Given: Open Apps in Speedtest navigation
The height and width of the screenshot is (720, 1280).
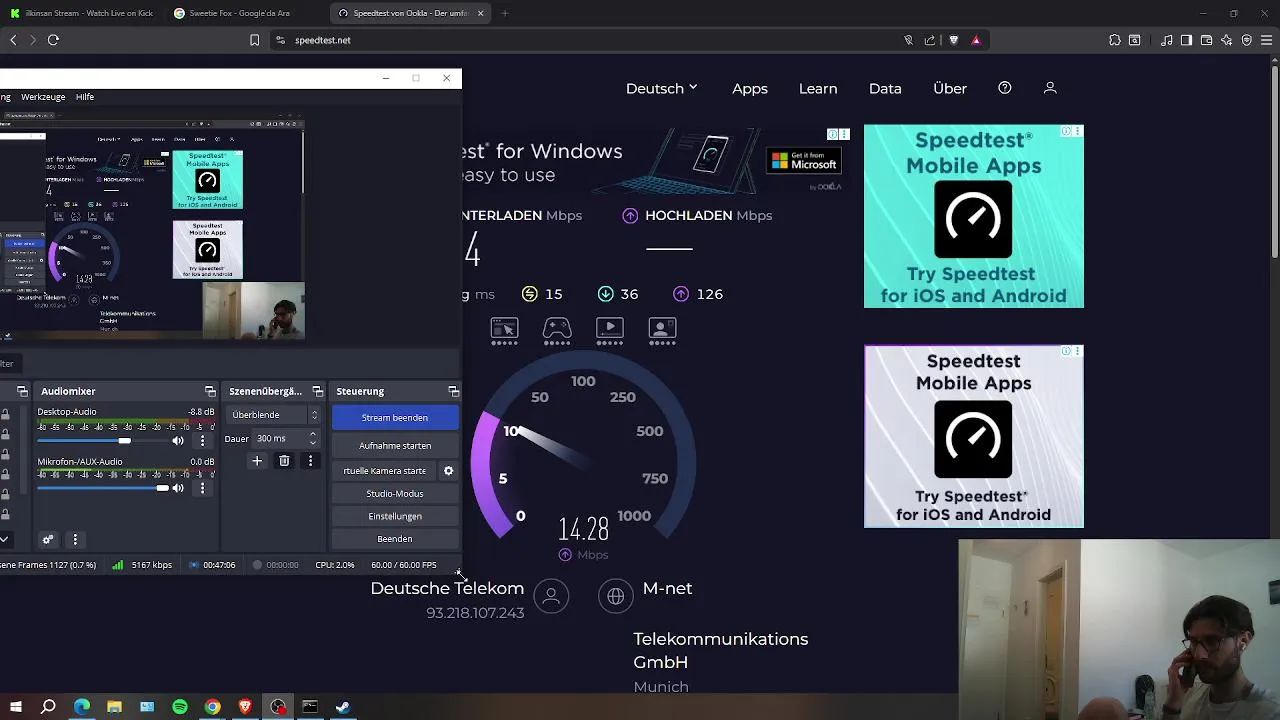Looking at the screenshot, I should click(x=750, y=88).
